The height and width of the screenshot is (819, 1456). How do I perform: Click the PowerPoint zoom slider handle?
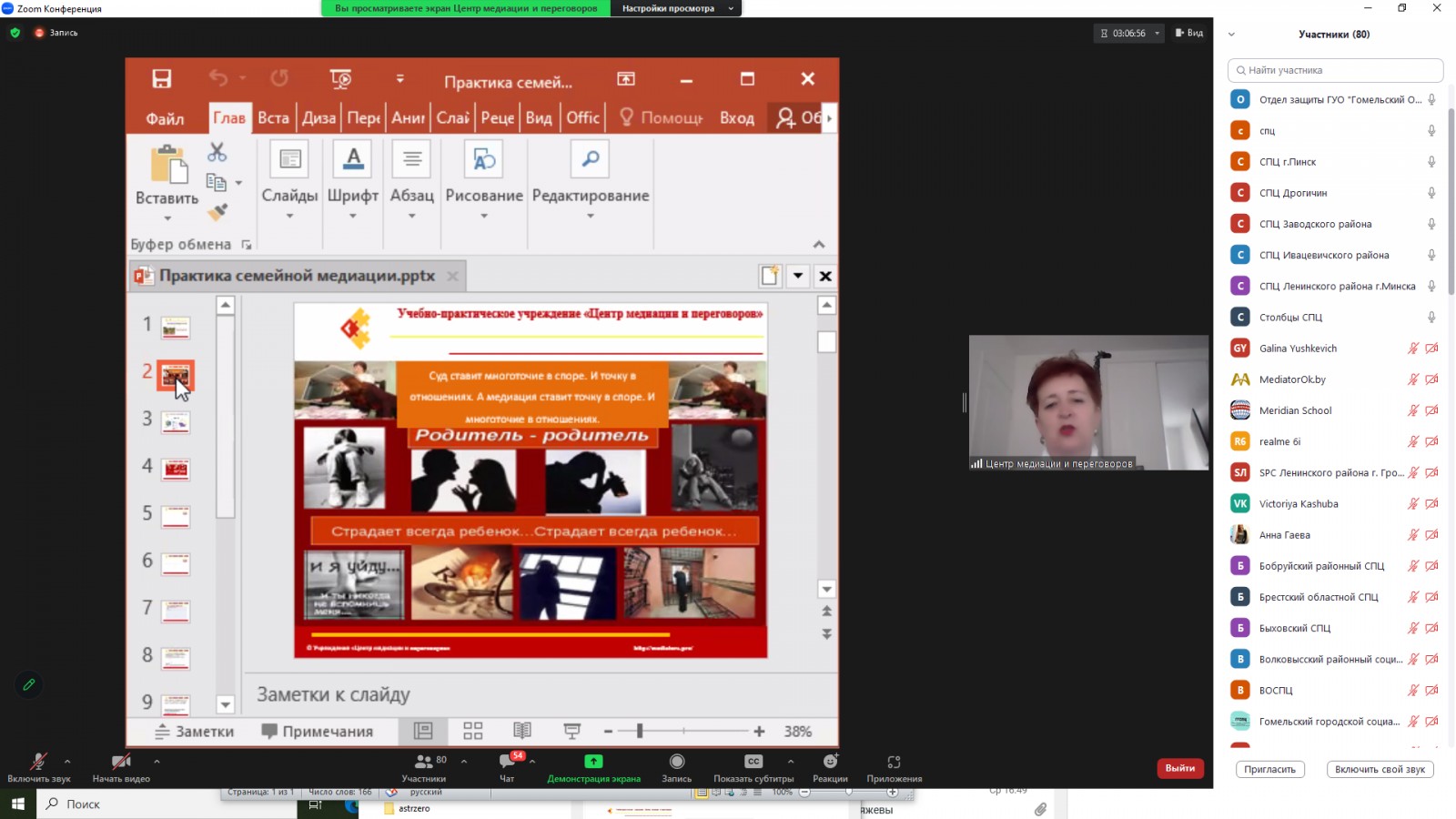click(x=640, y=731)
